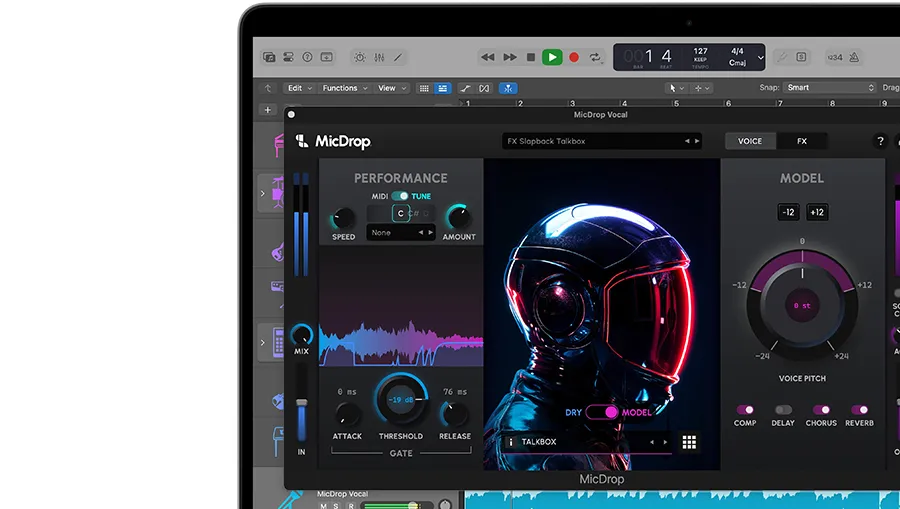
Task: Click the AMOUNT knob
Action: click(x=459, y=217)
